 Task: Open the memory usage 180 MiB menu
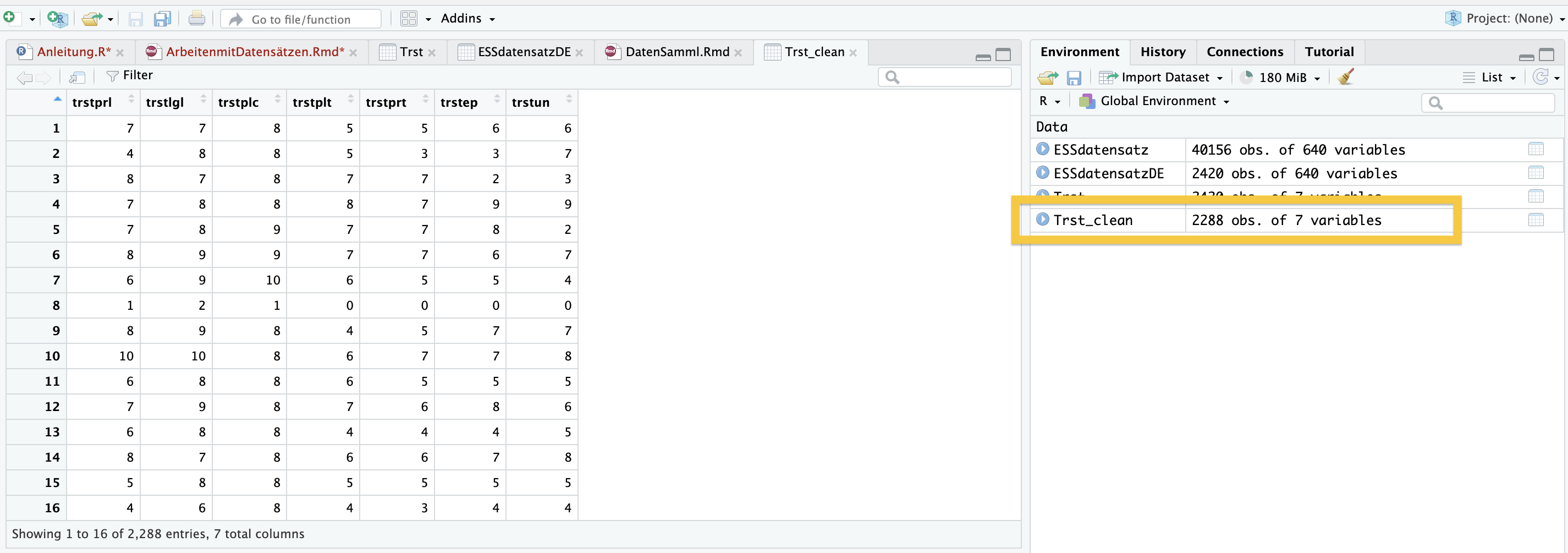click(x=1282, y=78)
